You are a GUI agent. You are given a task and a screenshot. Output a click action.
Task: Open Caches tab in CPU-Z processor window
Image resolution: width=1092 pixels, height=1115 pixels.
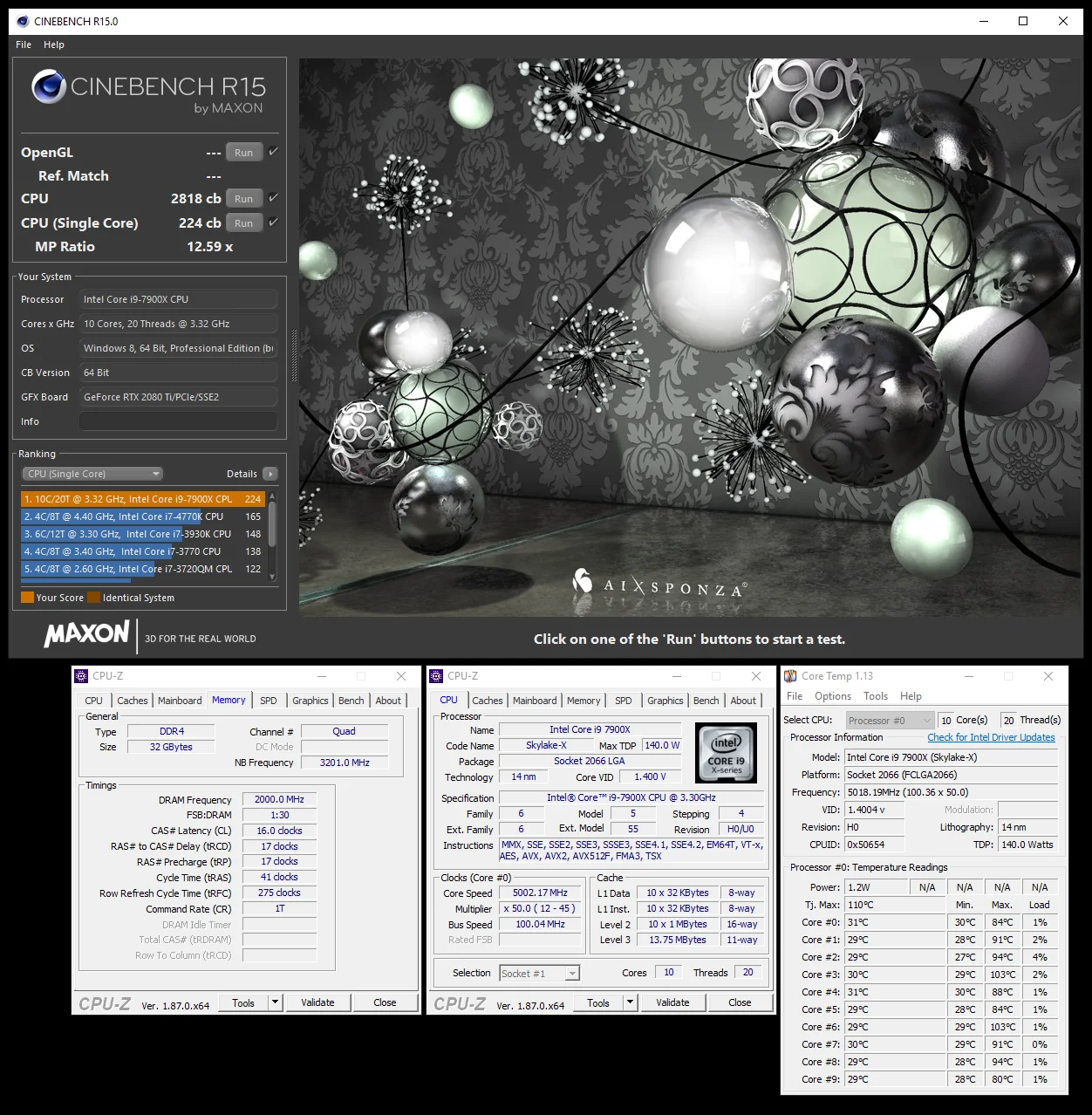coord(488,701)
